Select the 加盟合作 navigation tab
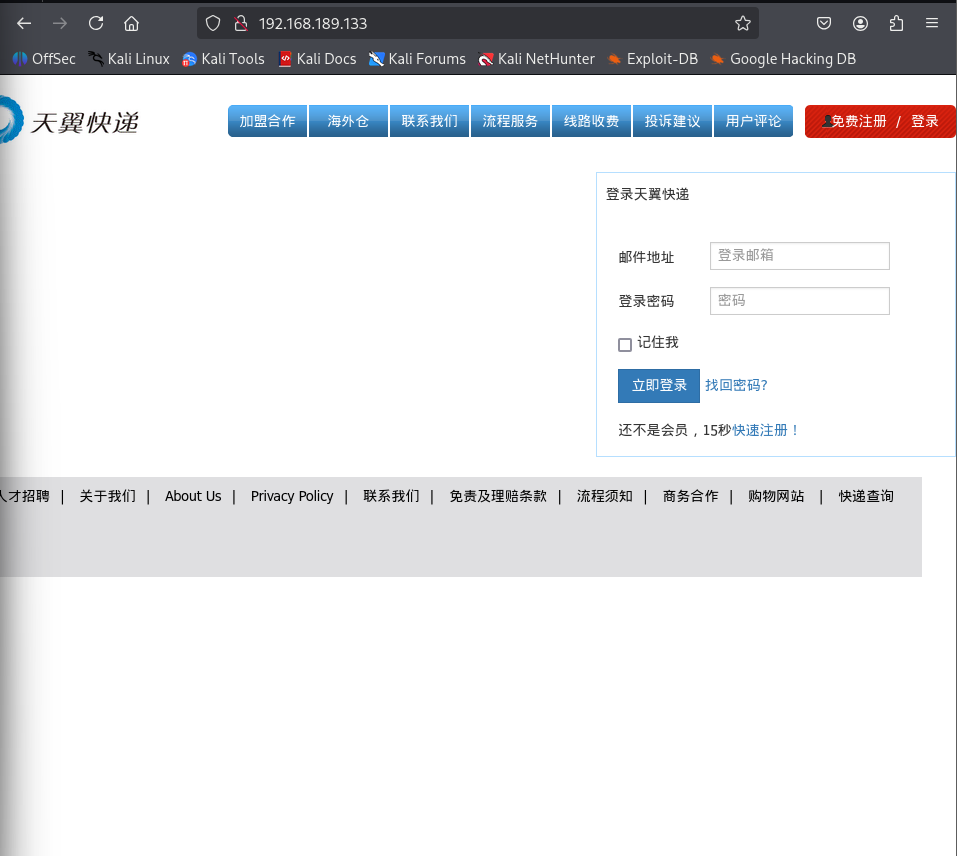 pyautogui.click(x=267, y=120)
